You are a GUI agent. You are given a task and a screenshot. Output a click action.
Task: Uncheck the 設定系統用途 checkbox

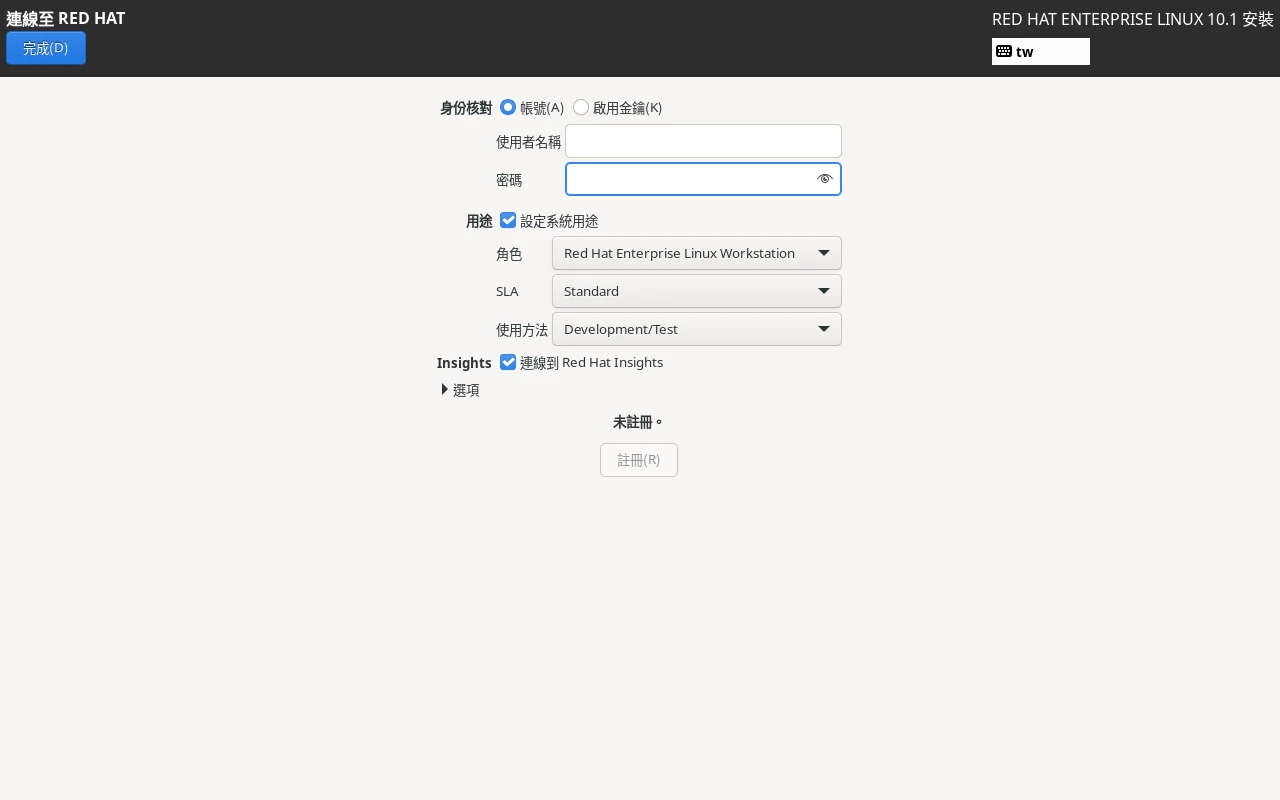[x=508, y=220]
